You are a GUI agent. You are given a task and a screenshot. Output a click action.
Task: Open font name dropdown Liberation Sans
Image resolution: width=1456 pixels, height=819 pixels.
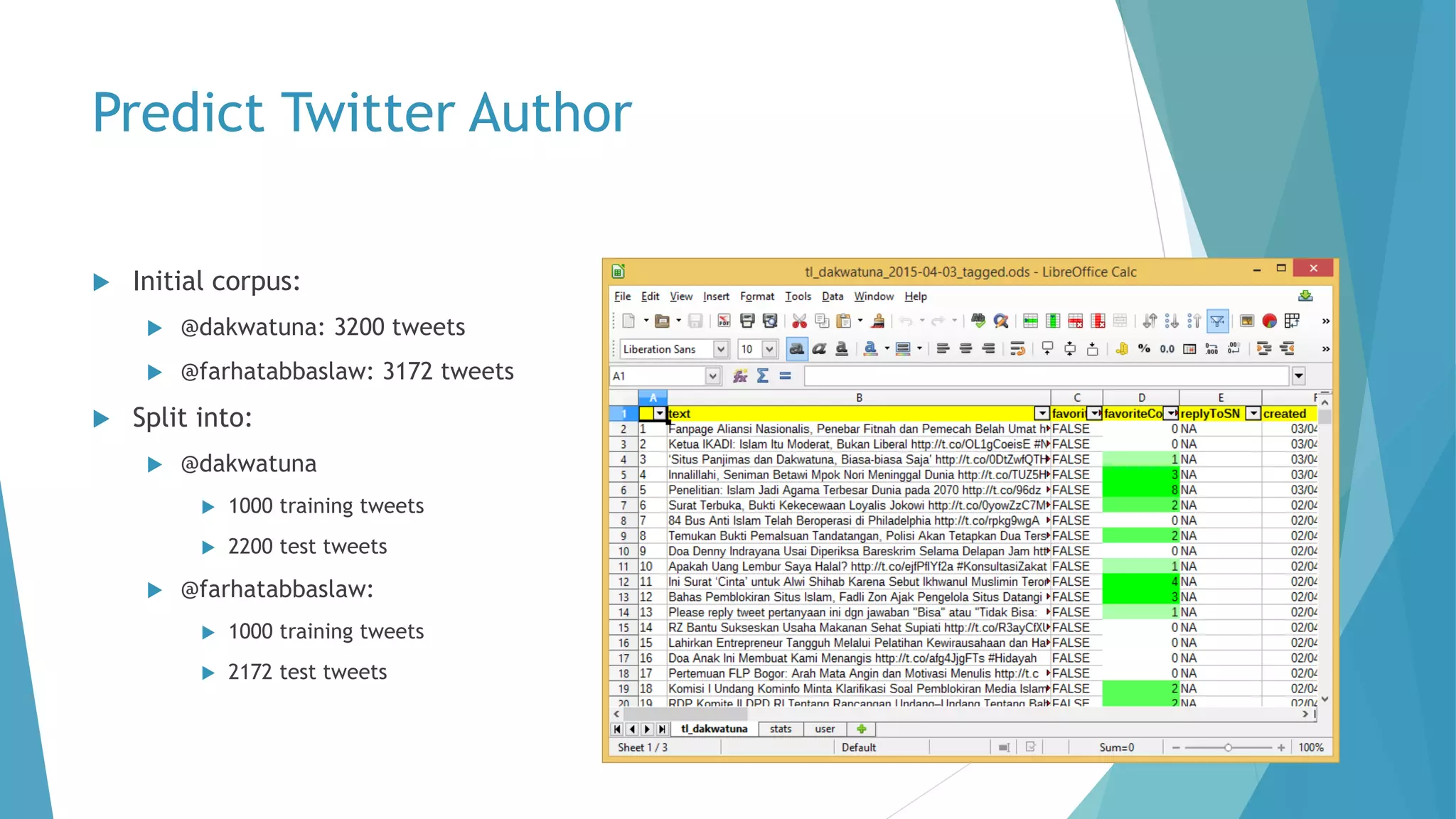[x=721, y=349]
